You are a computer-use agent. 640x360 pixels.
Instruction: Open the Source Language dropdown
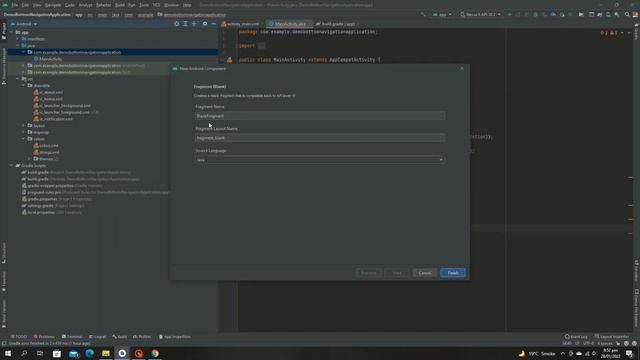click(320, 160)
